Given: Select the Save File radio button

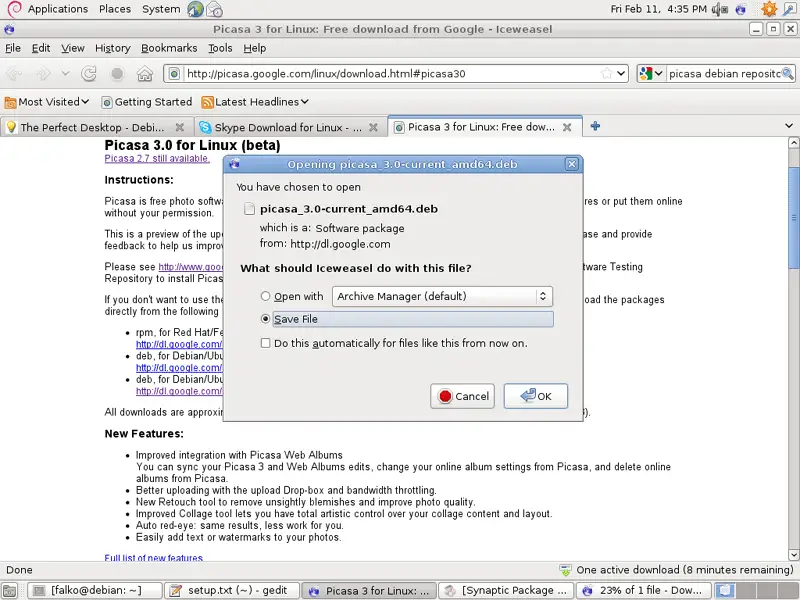Looking at the screenshot, I should point(265,319).
